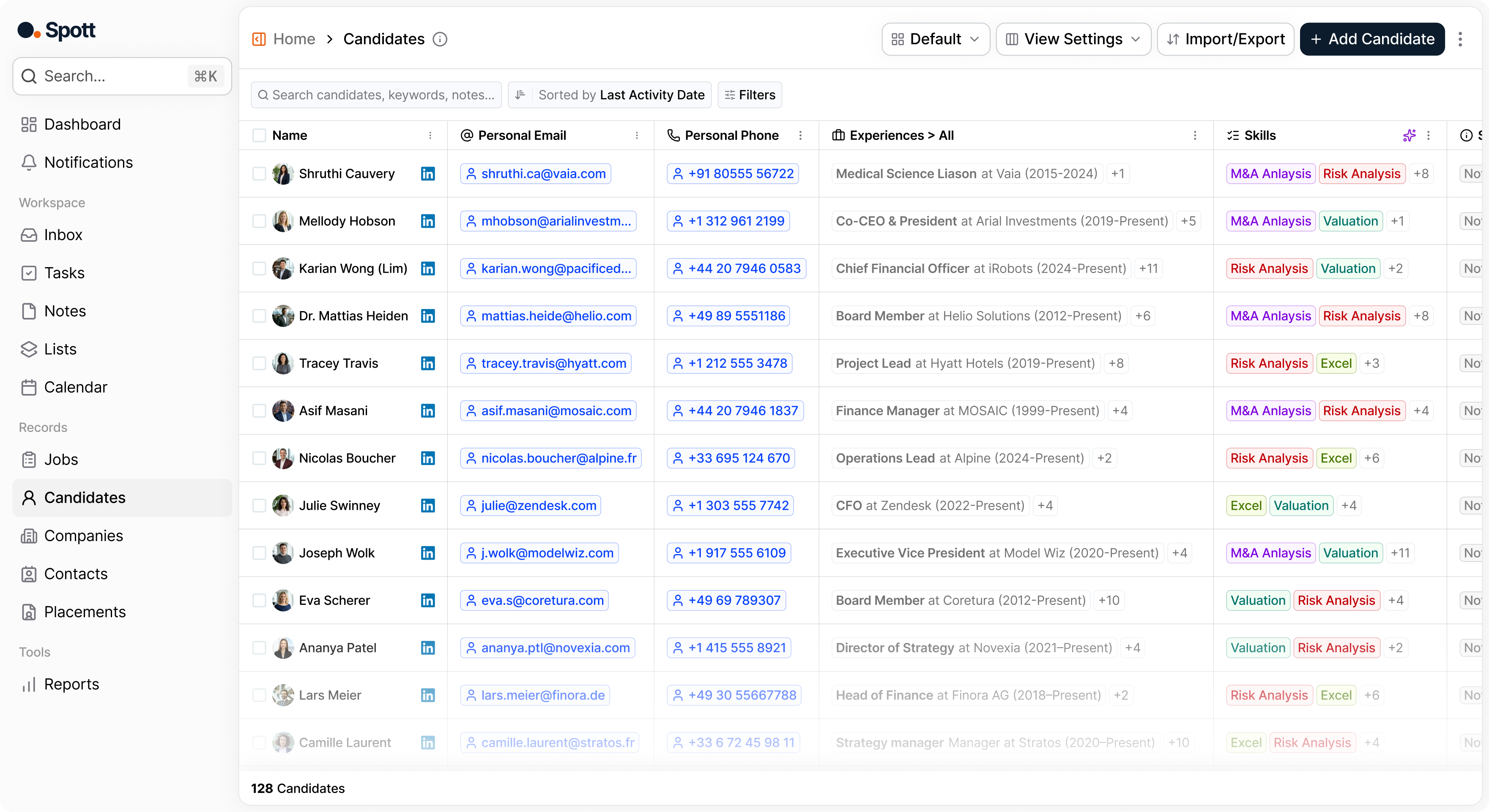The height and width of the screenshot is (812, 1489).
Task: Click the Add Candidate button
Action: [x=1371, y=39]
